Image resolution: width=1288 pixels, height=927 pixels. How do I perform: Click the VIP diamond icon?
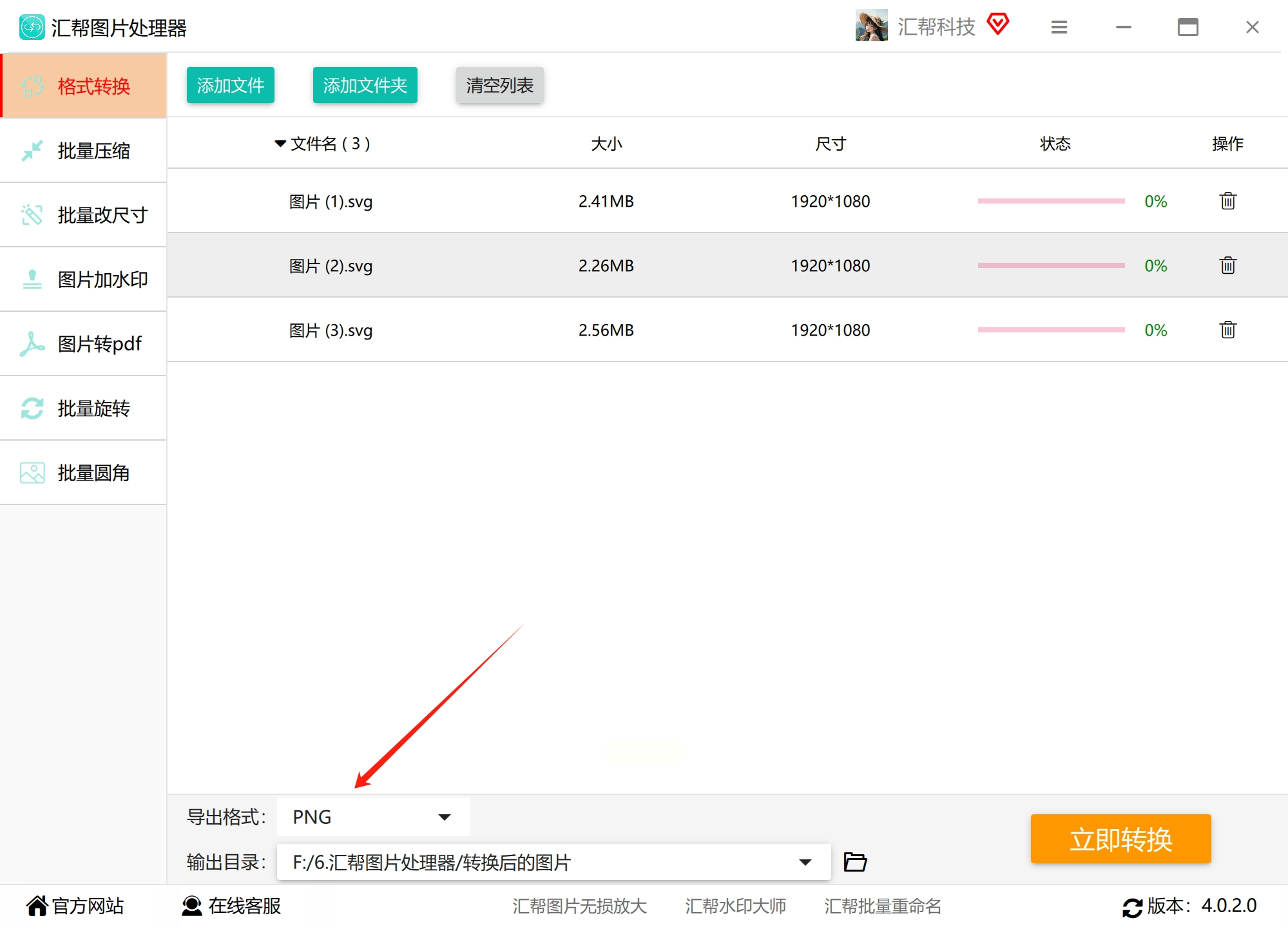(997, 24)
